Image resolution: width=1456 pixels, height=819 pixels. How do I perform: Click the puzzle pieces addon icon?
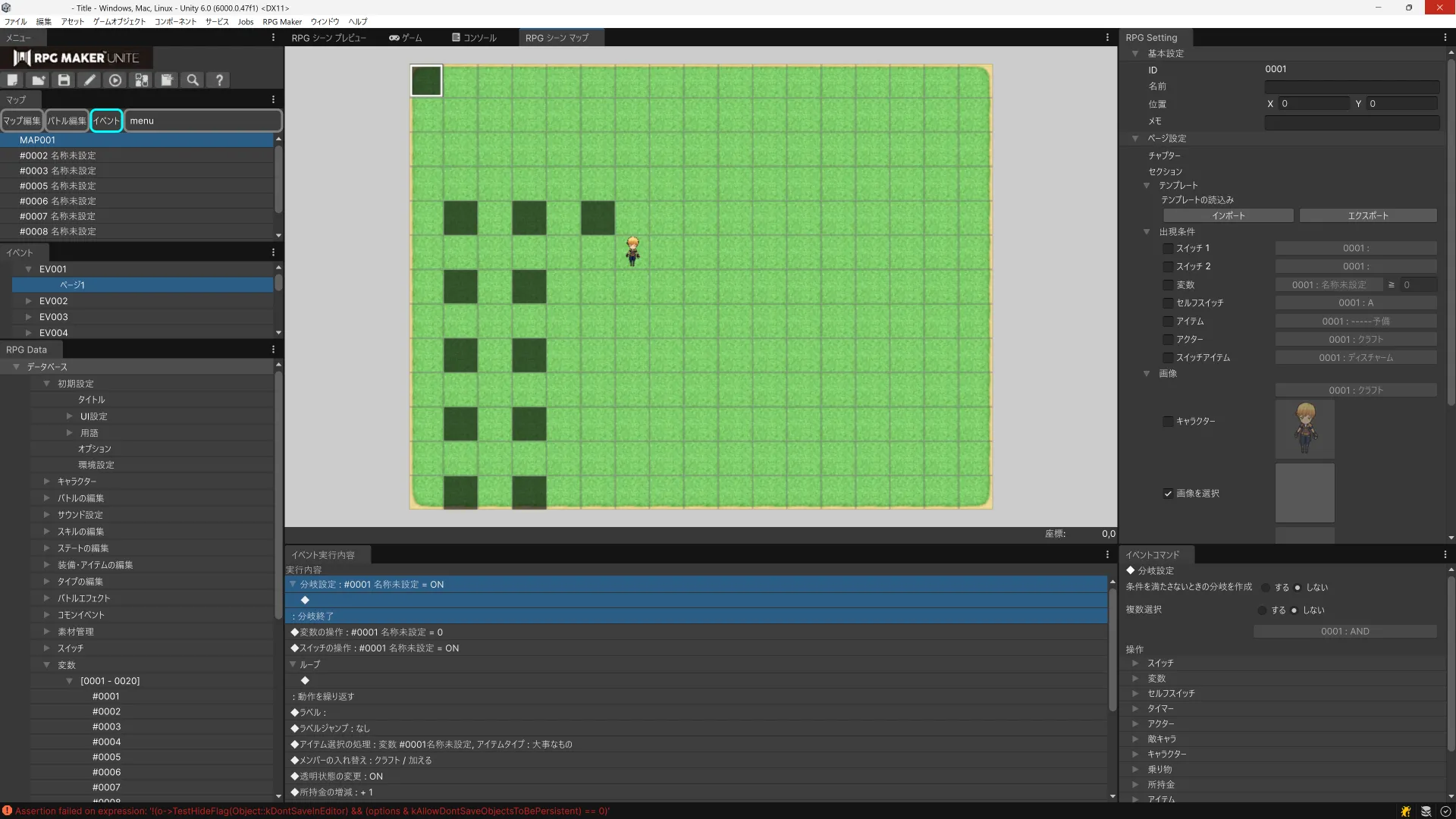(141, 80)
